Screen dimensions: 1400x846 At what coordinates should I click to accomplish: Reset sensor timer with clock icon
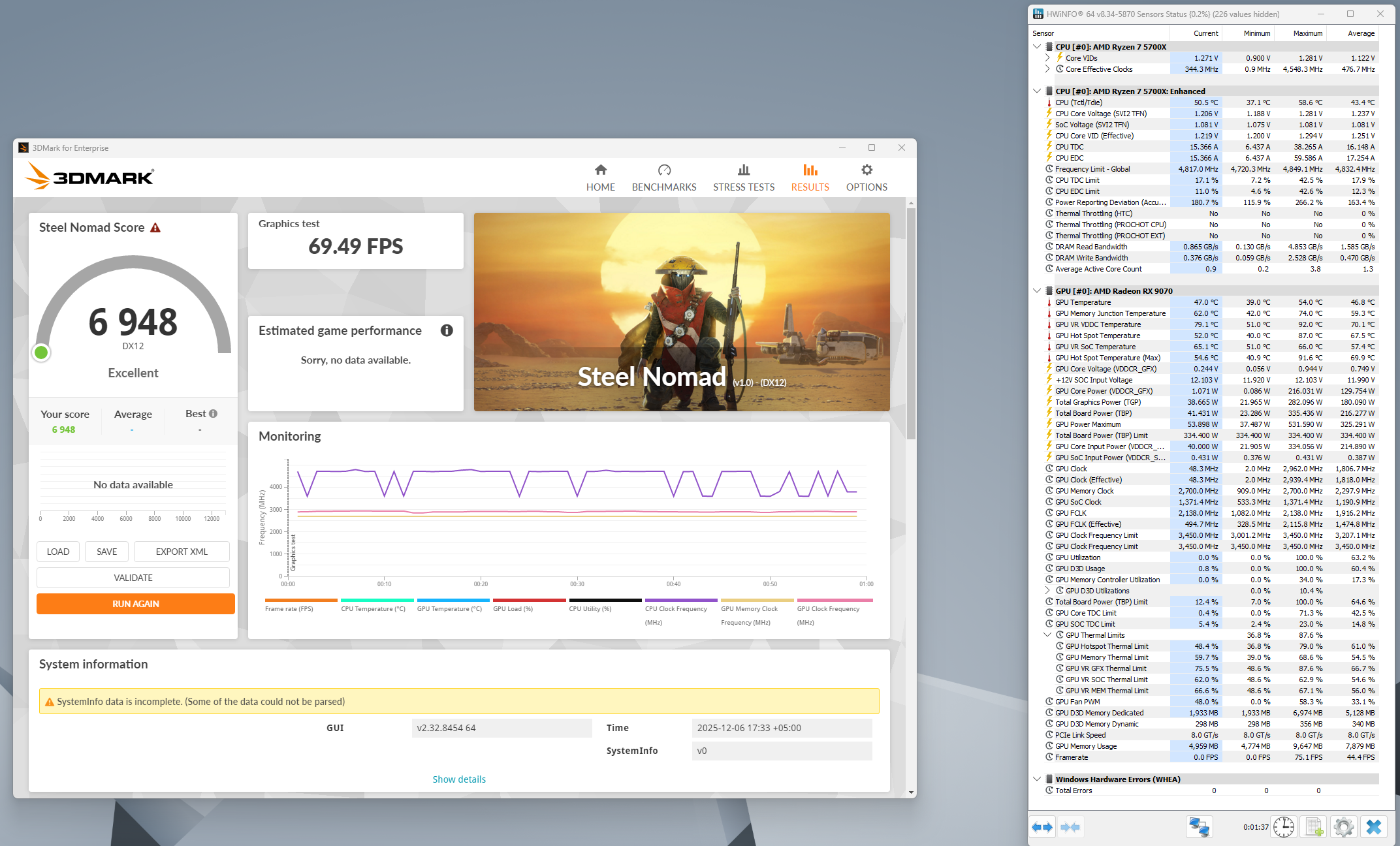coord(1284,827)
